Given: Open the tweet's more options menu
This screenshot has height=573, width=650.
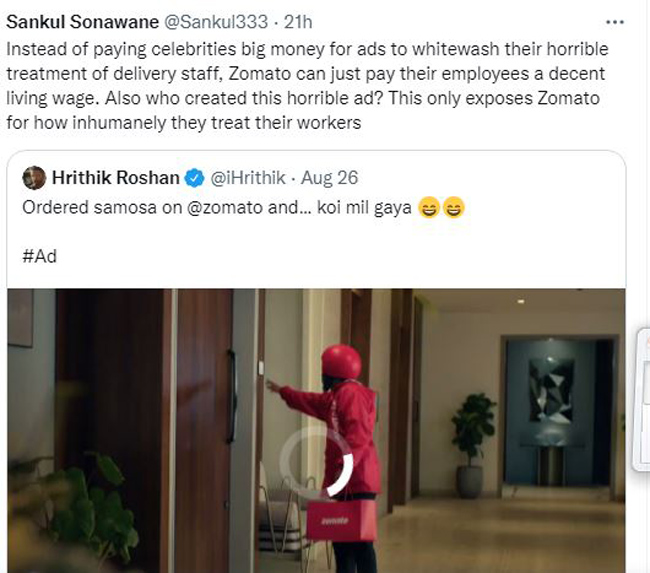Looking at the screenshot, I should [619, 21].
